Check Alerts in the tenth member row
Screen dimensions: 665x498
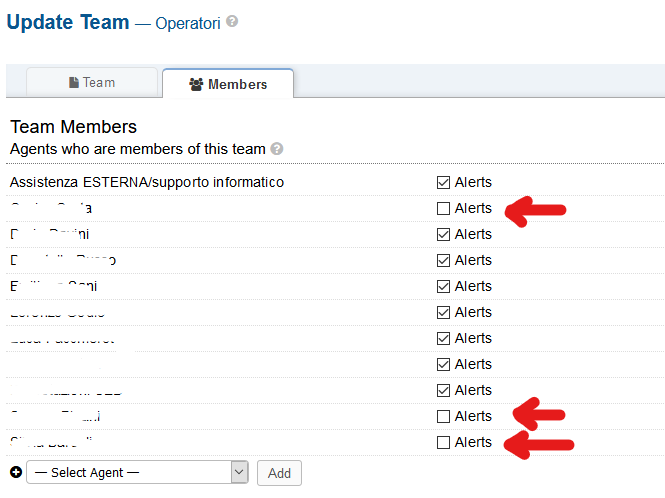pos(443,417)
